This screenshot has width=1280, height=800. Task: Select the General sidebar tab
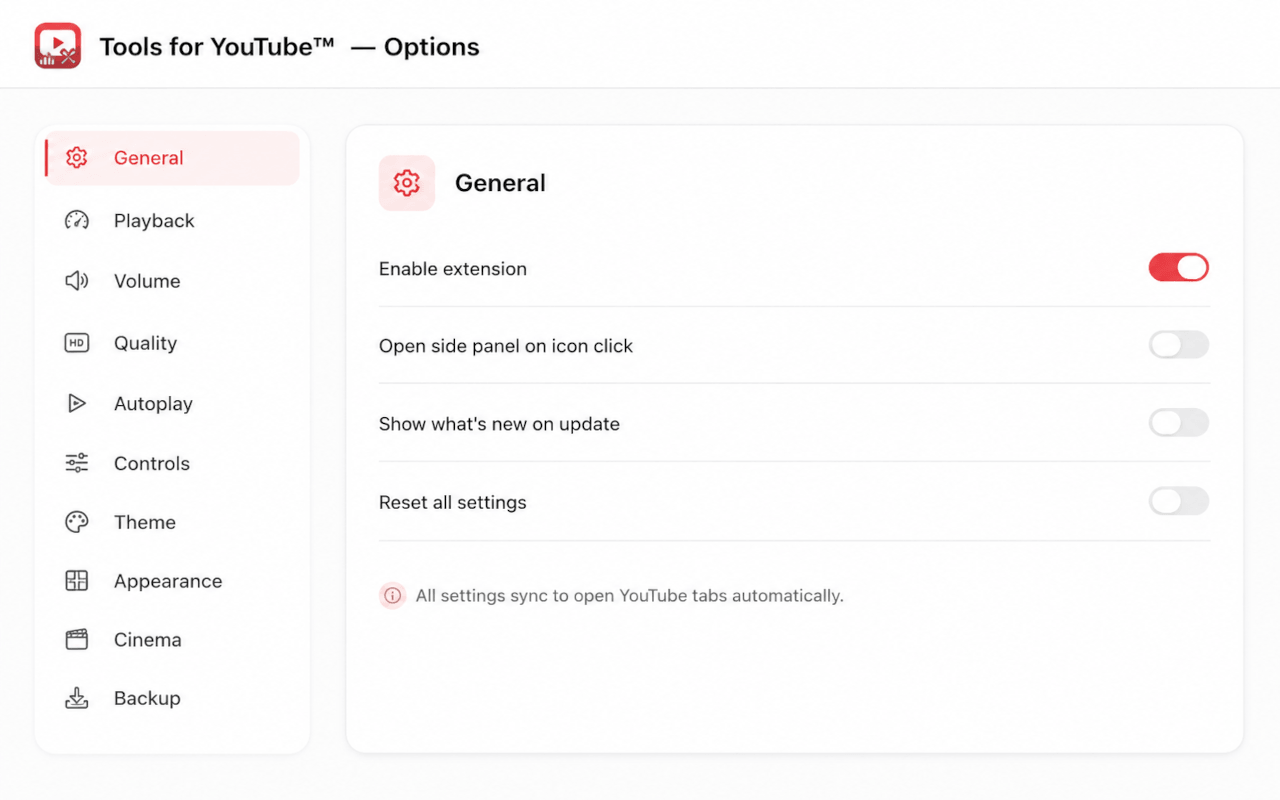(x=172, y=158)
